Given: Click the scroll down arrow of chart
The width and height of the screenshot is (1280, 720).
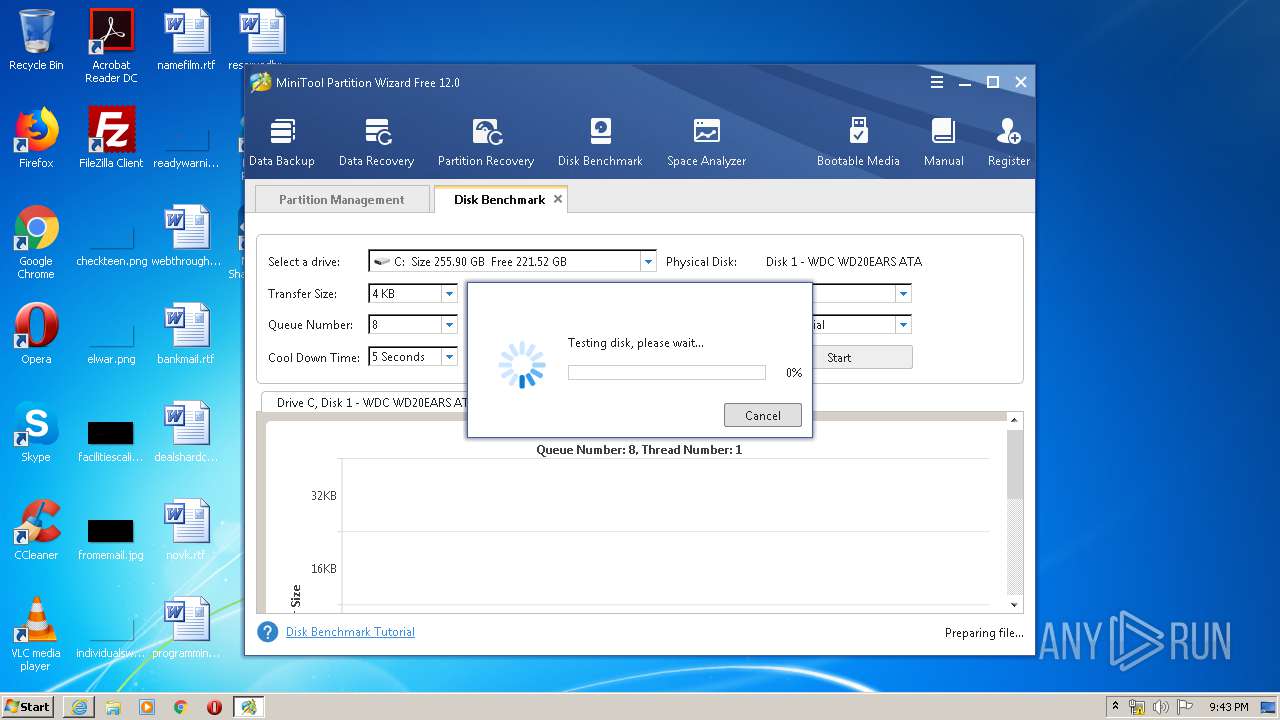Looking at the screenshot, I should (1015, 604).
